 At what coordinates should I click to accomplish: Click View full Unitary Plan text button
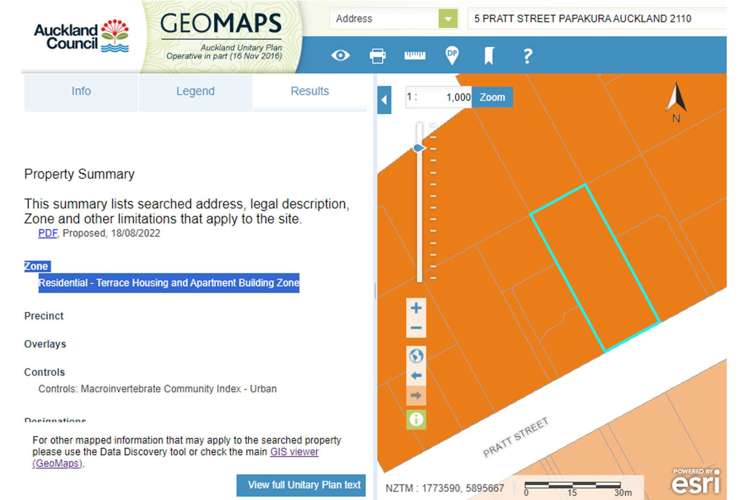click(304, 485)
